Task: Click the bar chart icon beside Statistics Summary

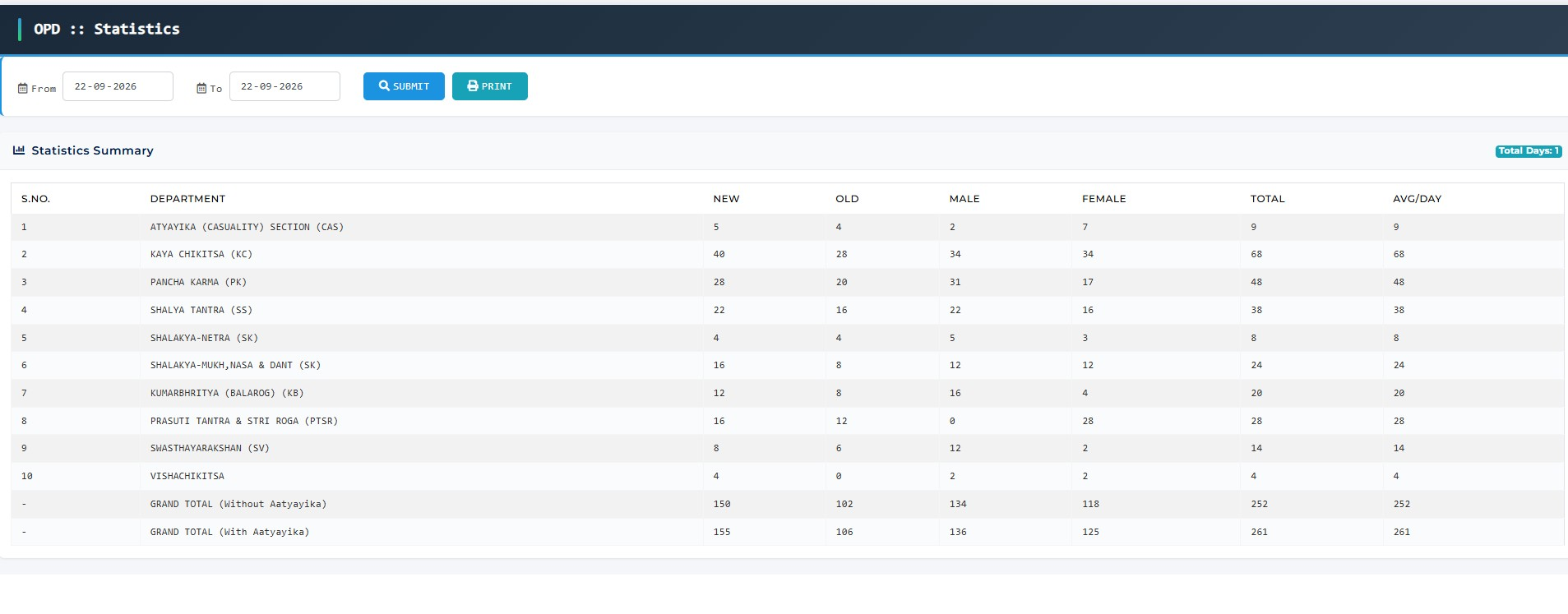Action: point(19,150)
